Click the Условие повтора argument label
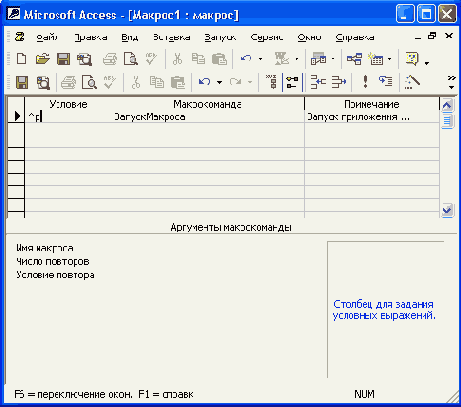The height and width of the screenshot is (407, 461). (55, 275)
